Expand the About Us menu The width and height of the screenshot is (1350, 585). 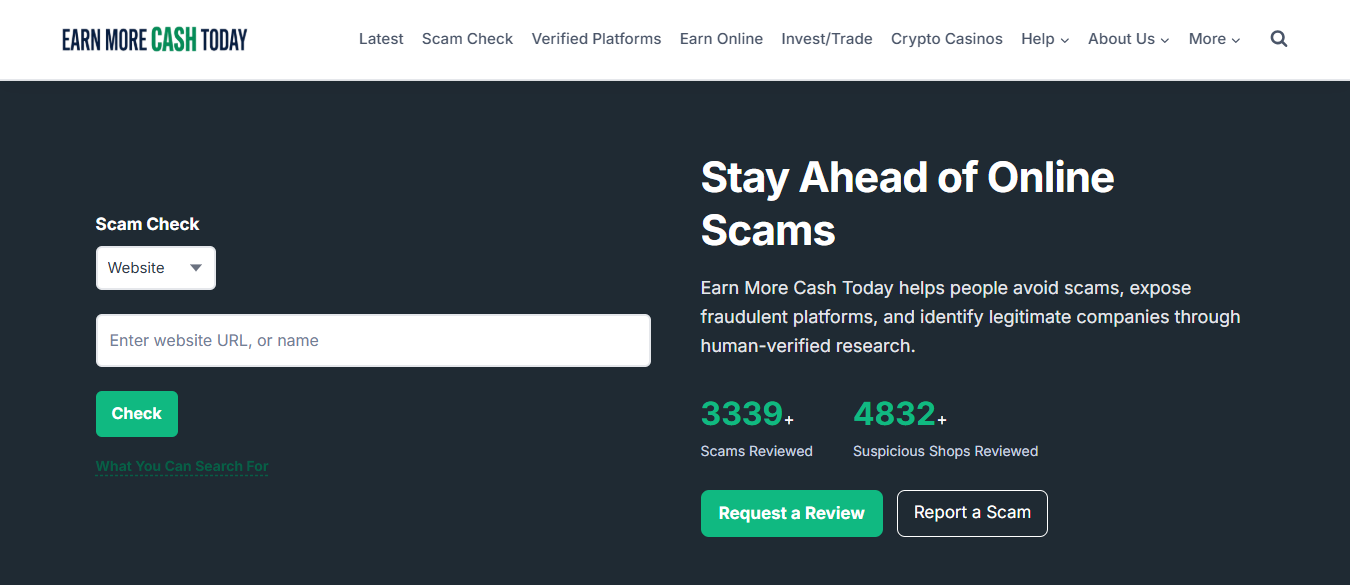click(1128, 39)
